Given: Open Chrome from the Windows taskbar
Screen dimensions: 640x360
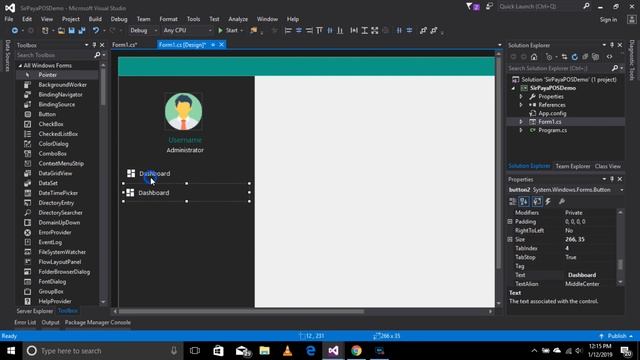Looking at the screenshot, I should coord(356,351).
